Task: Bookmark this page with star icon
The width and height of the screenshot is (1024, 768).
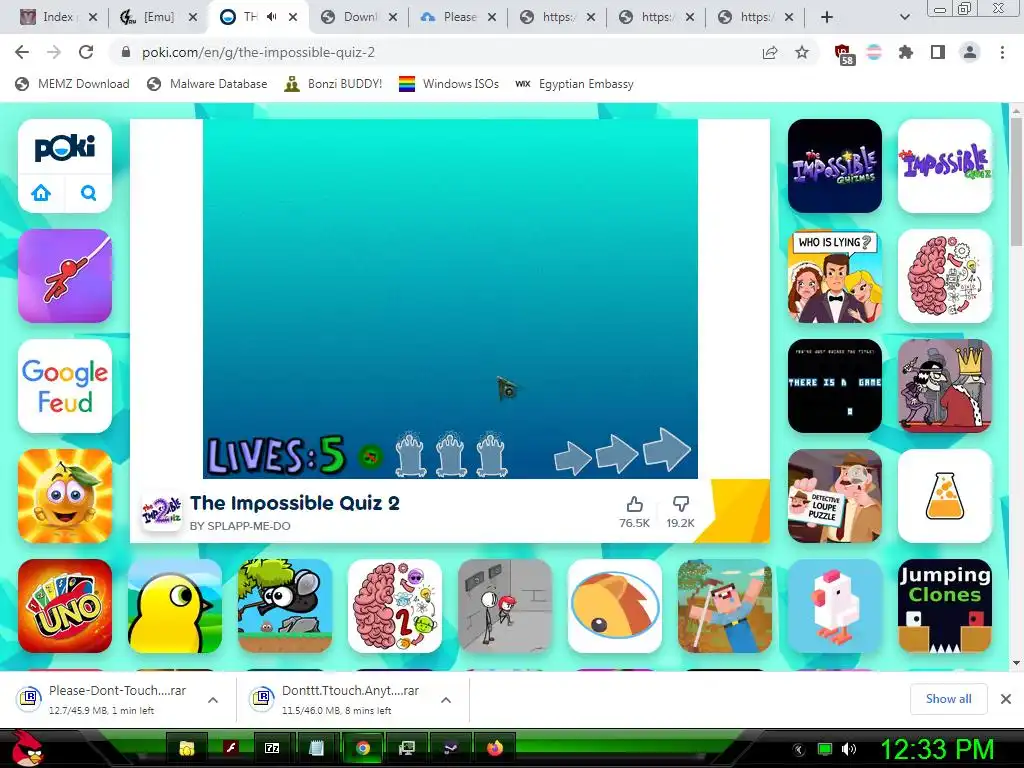Action: [x=802, y=52]
